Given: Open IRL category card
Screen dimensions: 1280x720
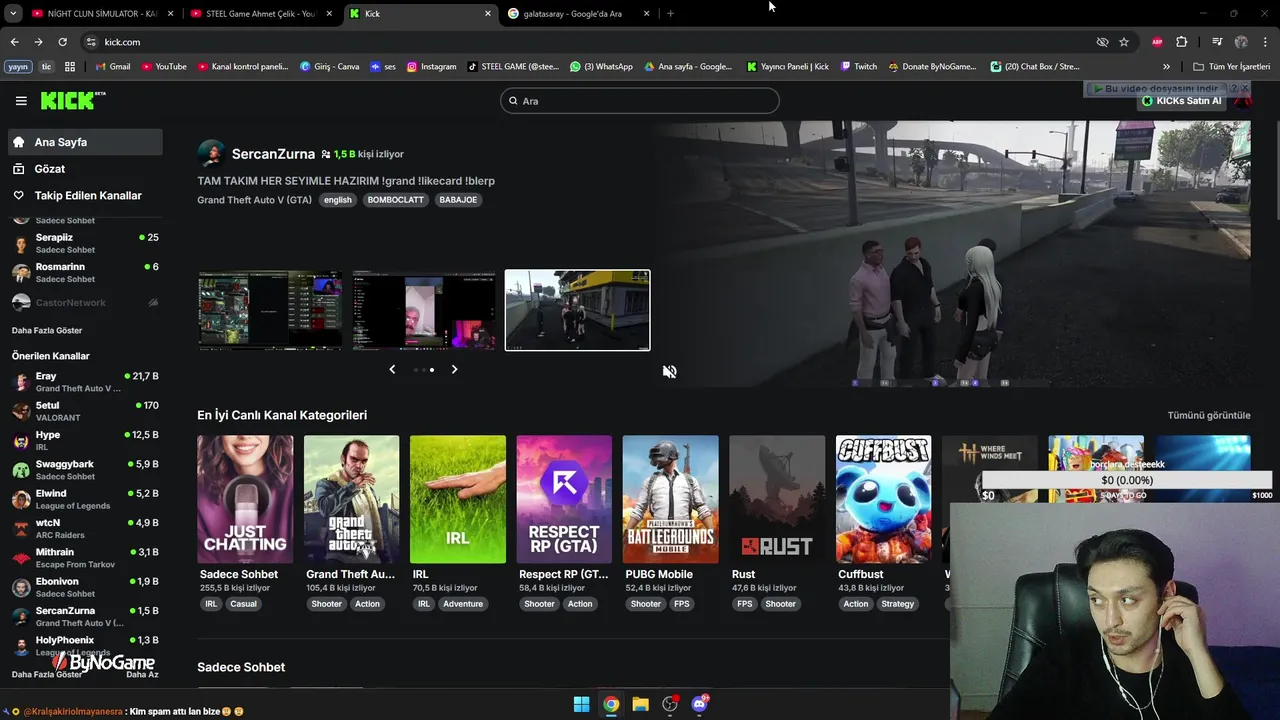Looking at the screenshot, I should tap(458, 499).
